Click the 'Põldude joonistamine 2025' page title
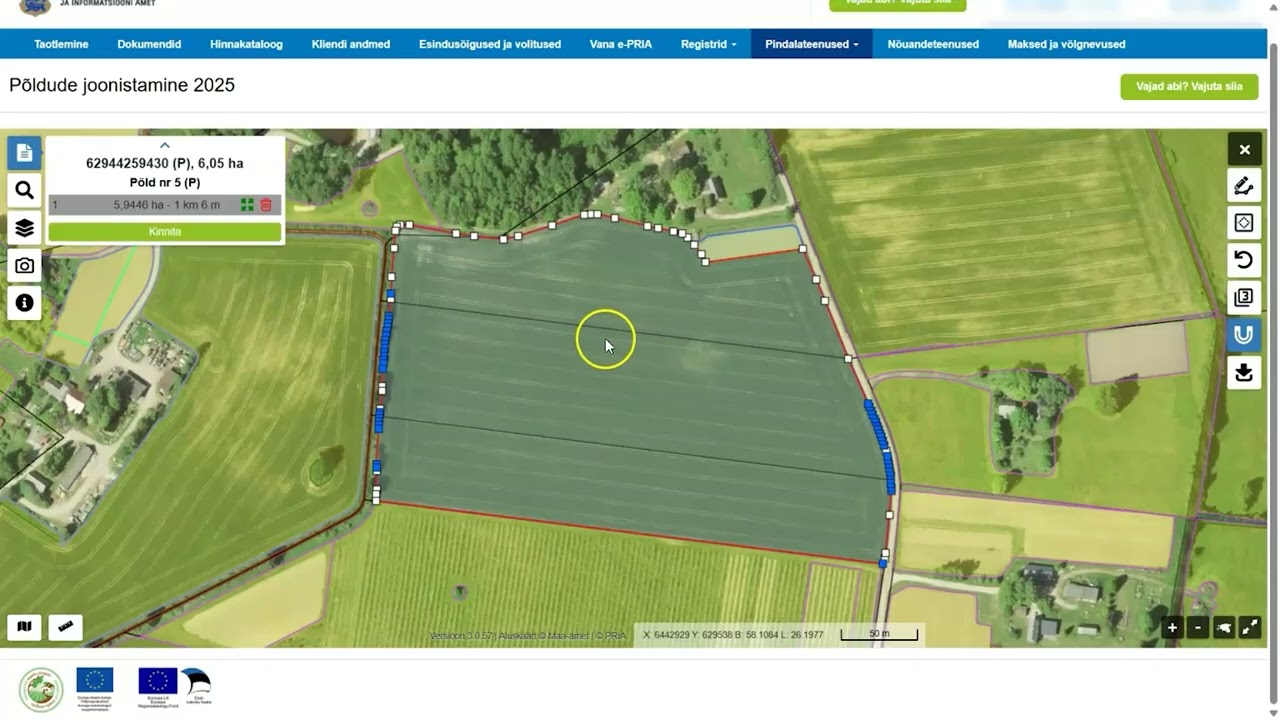 coord(122,85)
